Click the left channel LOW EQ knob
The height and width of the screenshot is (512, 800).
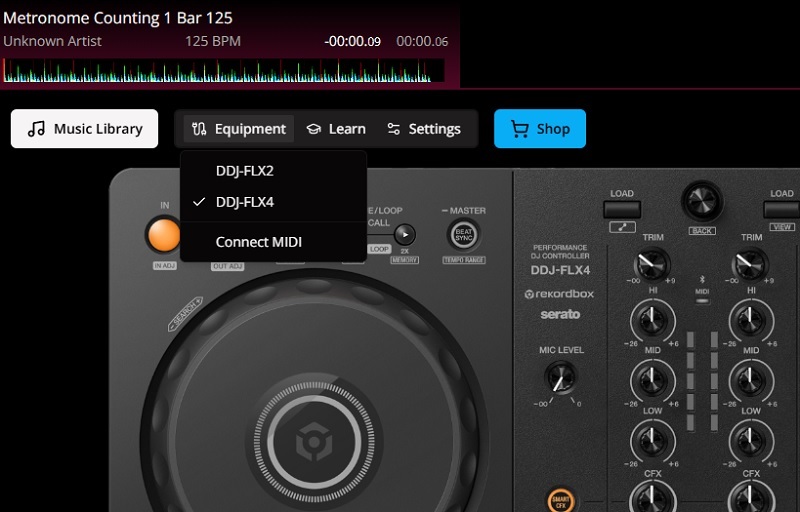click(x=653, y=441)
